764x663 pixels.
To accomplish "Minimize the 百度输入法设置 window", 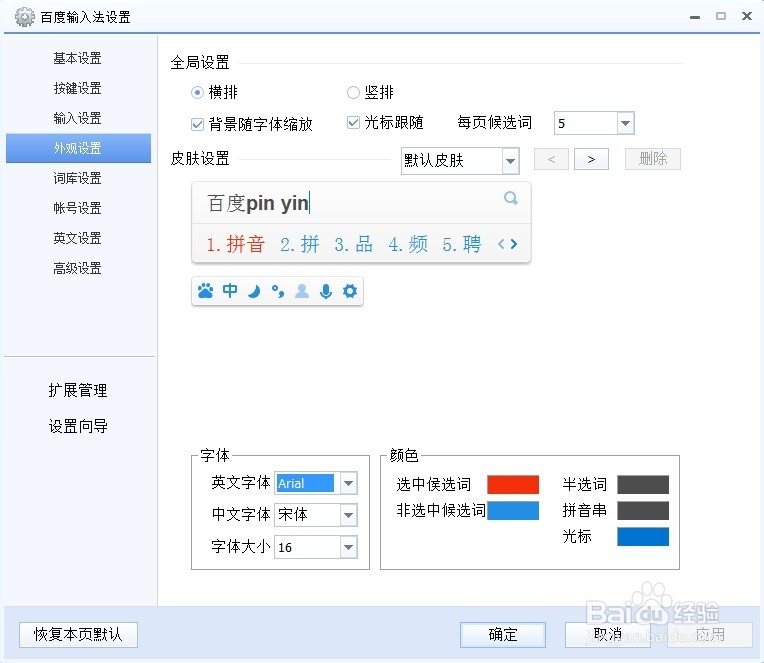I will pyautogui.click(x=695, y=17).
